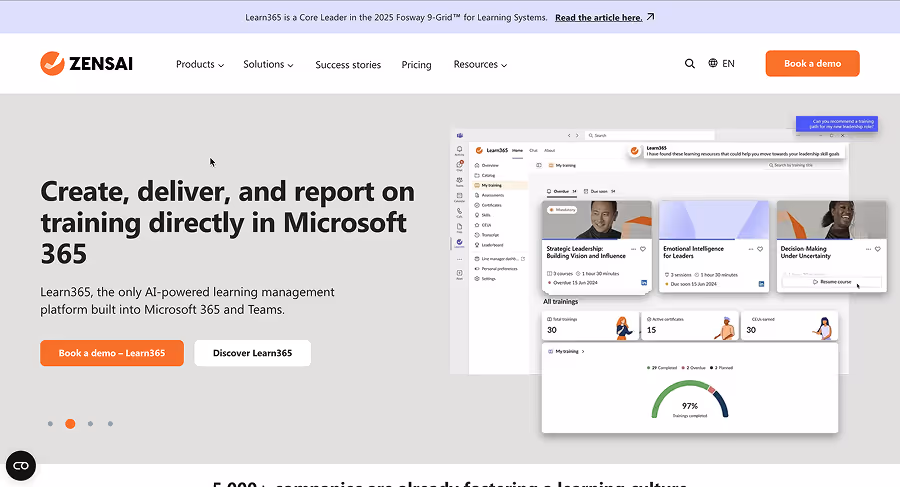Switch to the Home tab in Learn365 preview
The width and height of the screenshot is (900, 487).
point(517,150)
